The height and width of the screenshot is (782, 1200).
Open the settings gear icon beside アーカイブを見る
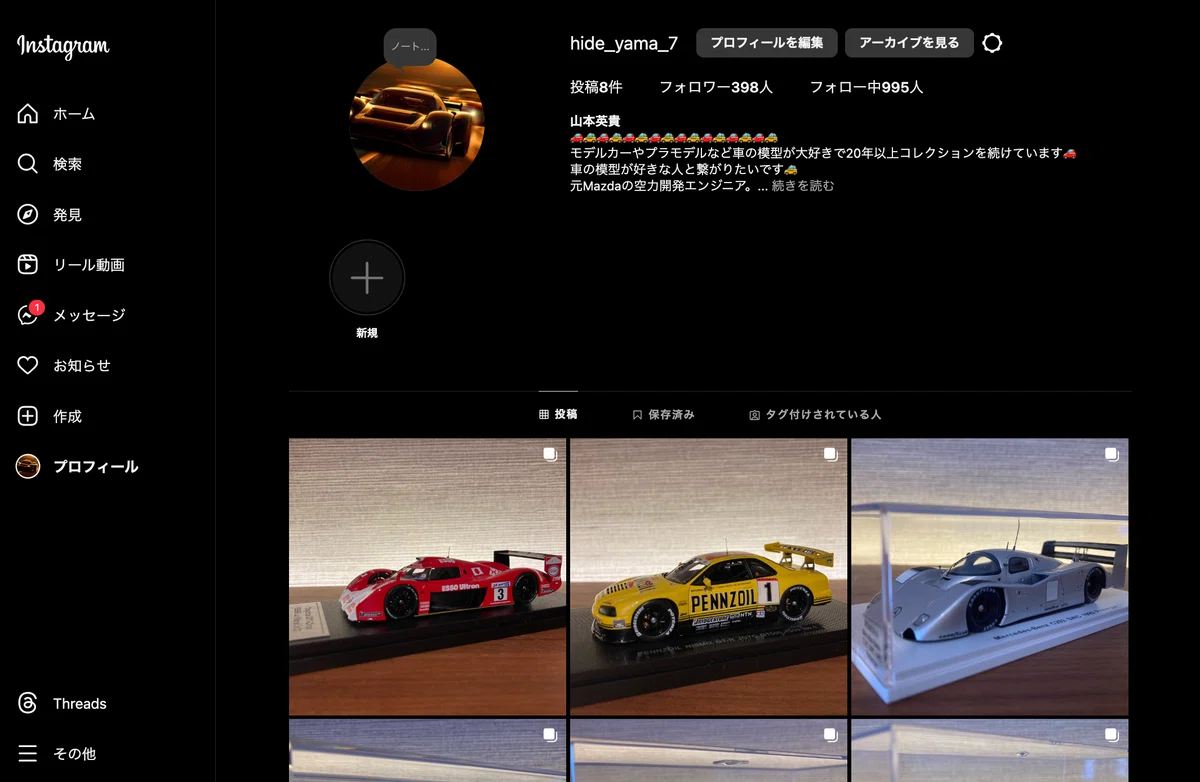992,43
